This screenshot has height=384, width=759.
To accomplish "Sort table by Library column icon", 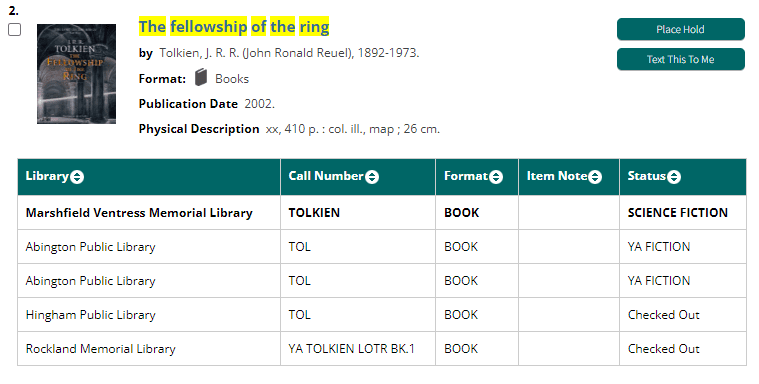I will tap(77, 177).
